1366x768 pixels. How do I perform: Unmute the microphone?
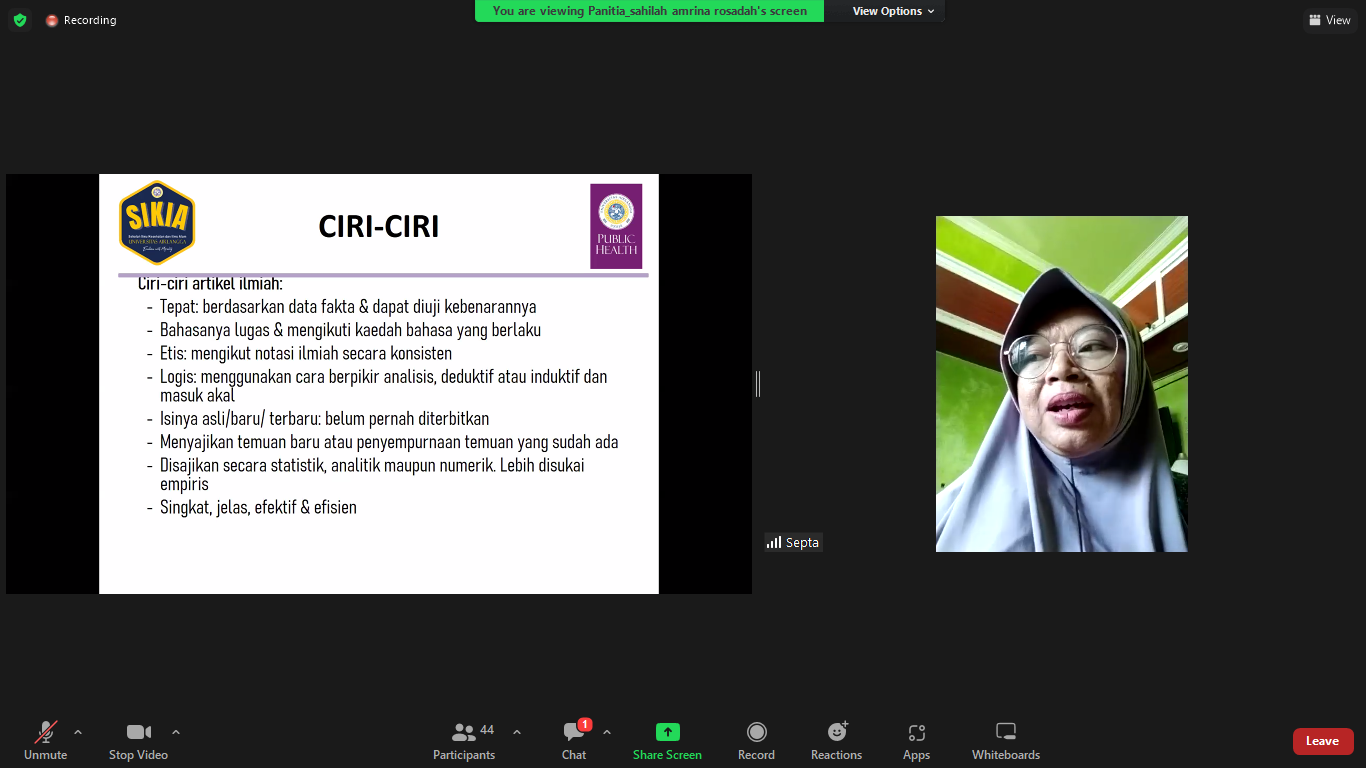pyautogui.click(x=45, y=740)
